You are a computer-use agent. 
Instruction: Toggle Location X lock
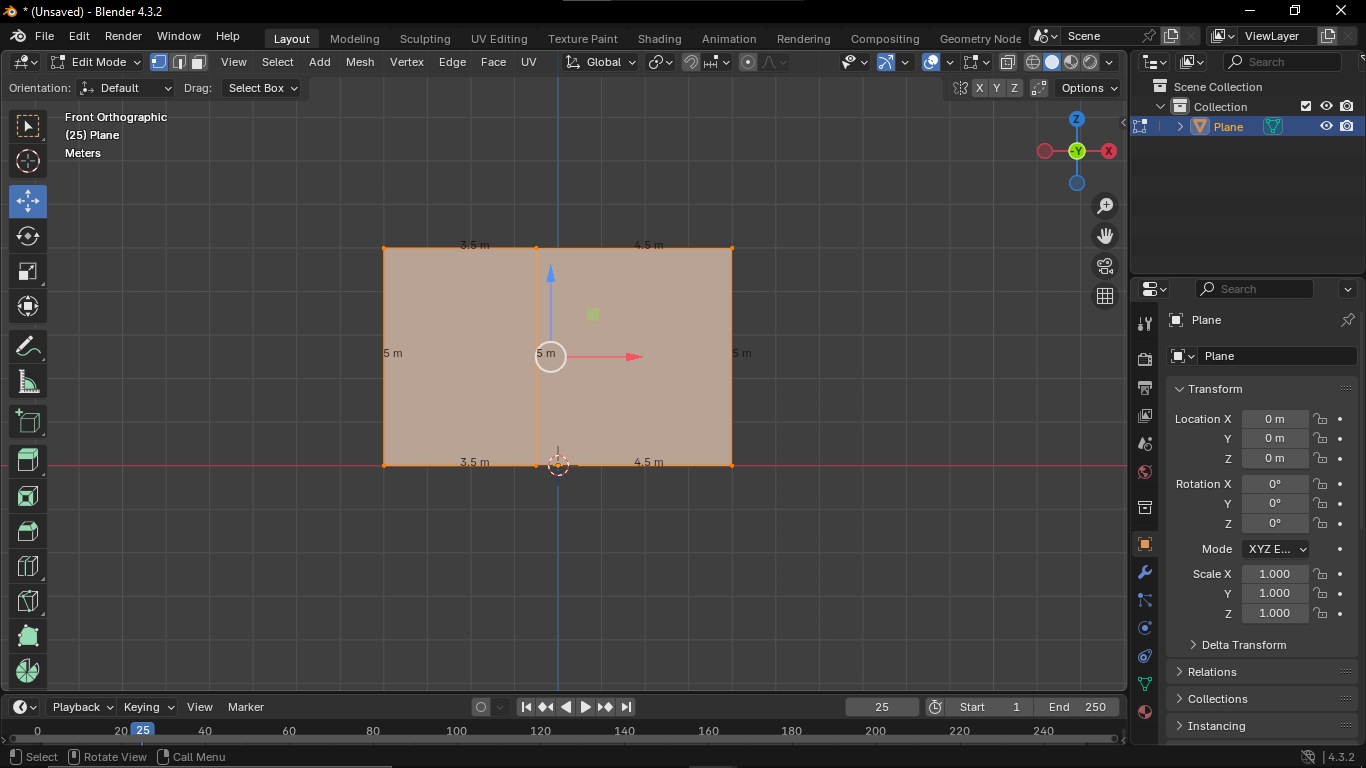click(1320, 419)
